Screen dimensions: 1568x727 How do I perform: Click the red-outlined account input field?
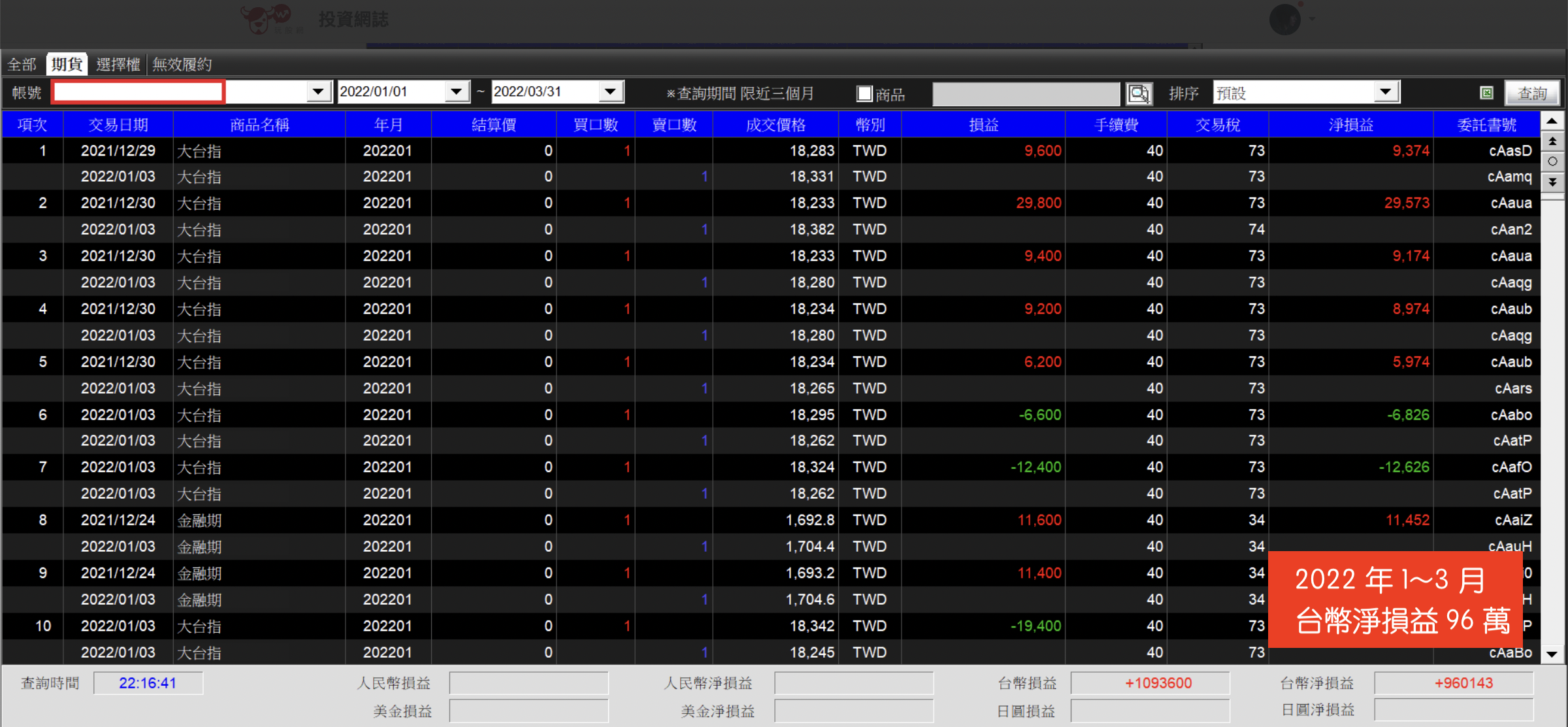[x=139, y=92]
